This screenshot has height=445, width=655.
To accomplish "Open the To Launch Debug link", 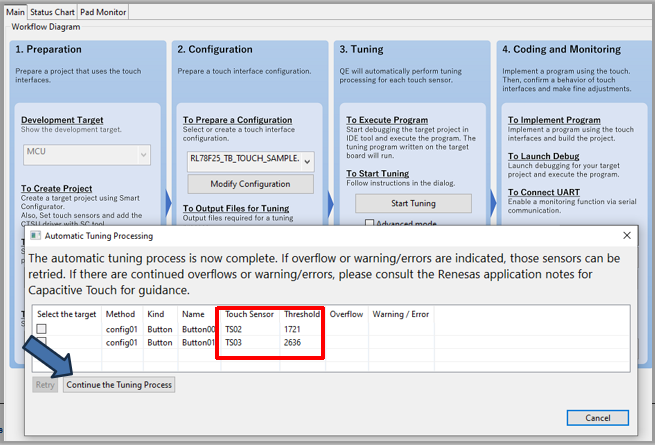I will tap(544, 157).
